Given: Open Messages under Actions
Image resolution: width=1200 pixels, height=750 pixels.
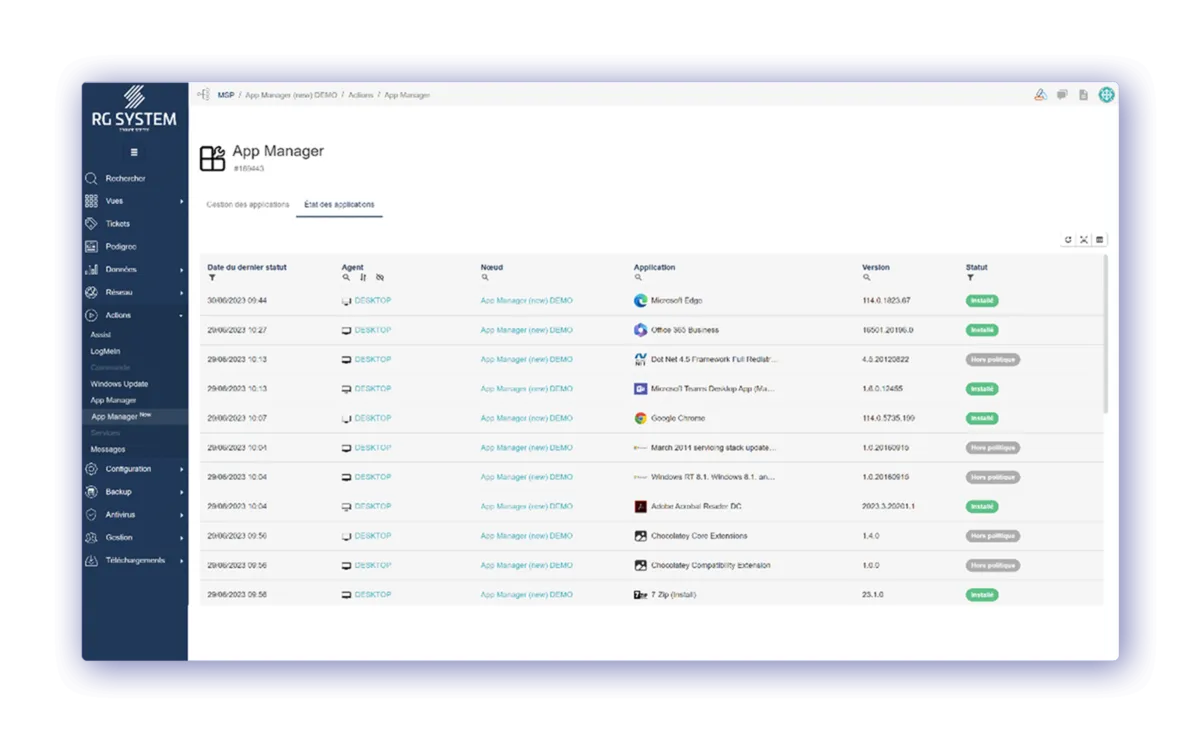Looking at the screenshot, I should click(x=108, y=449).
